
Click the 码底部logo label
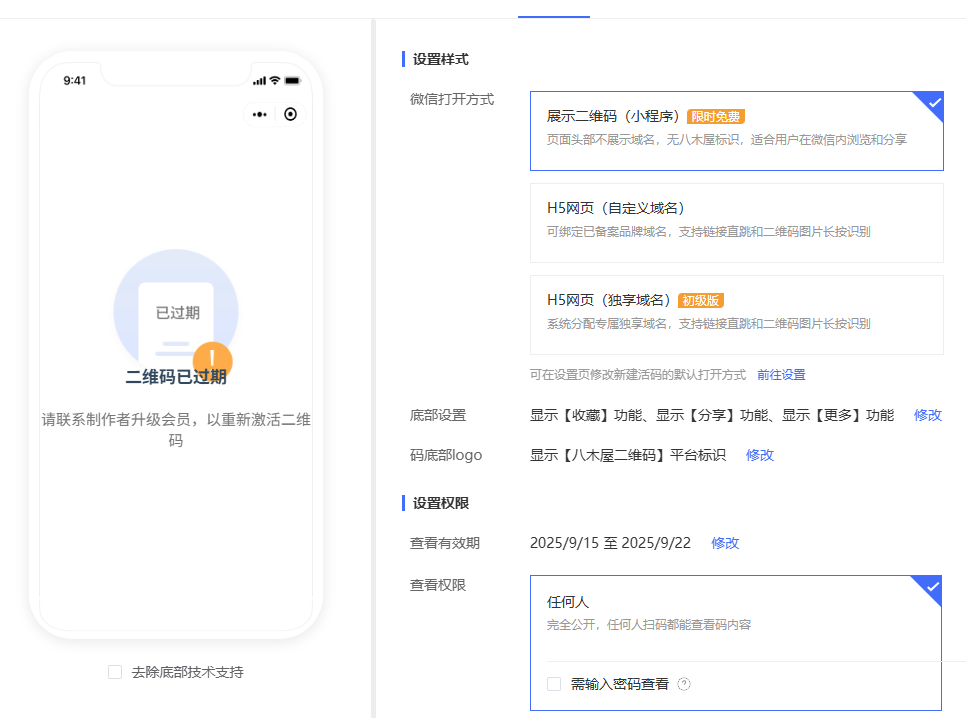(446, 455)
